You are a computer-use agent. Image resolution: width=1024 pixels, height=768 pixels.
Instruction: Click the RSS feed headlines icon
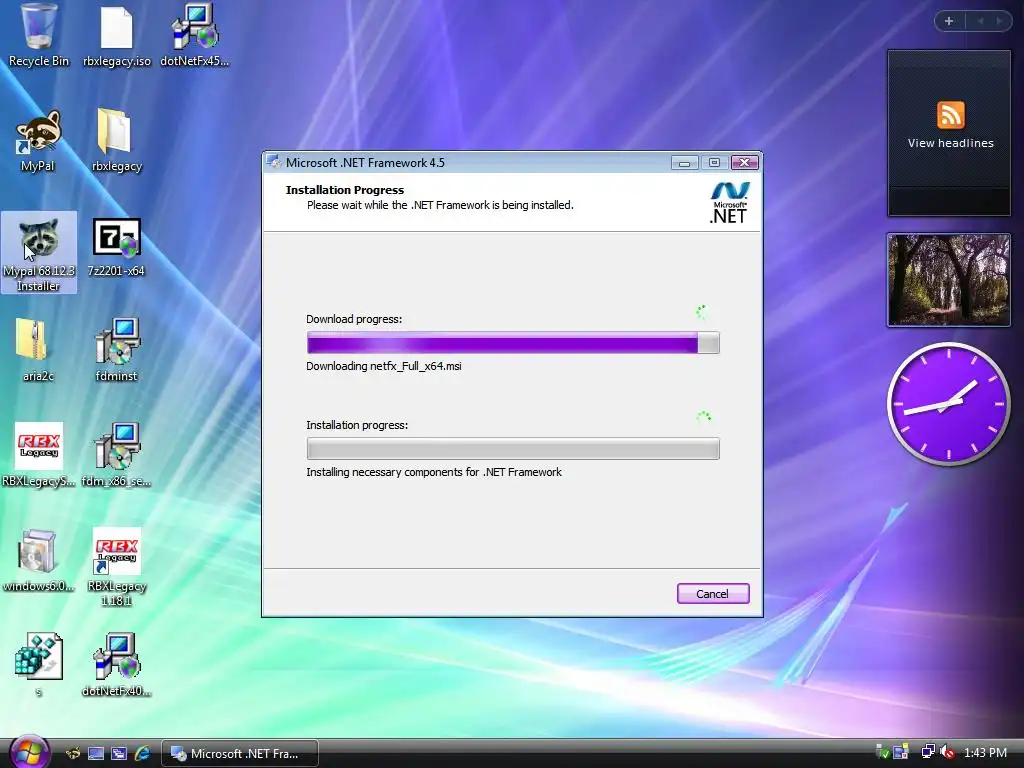(950, 116)
